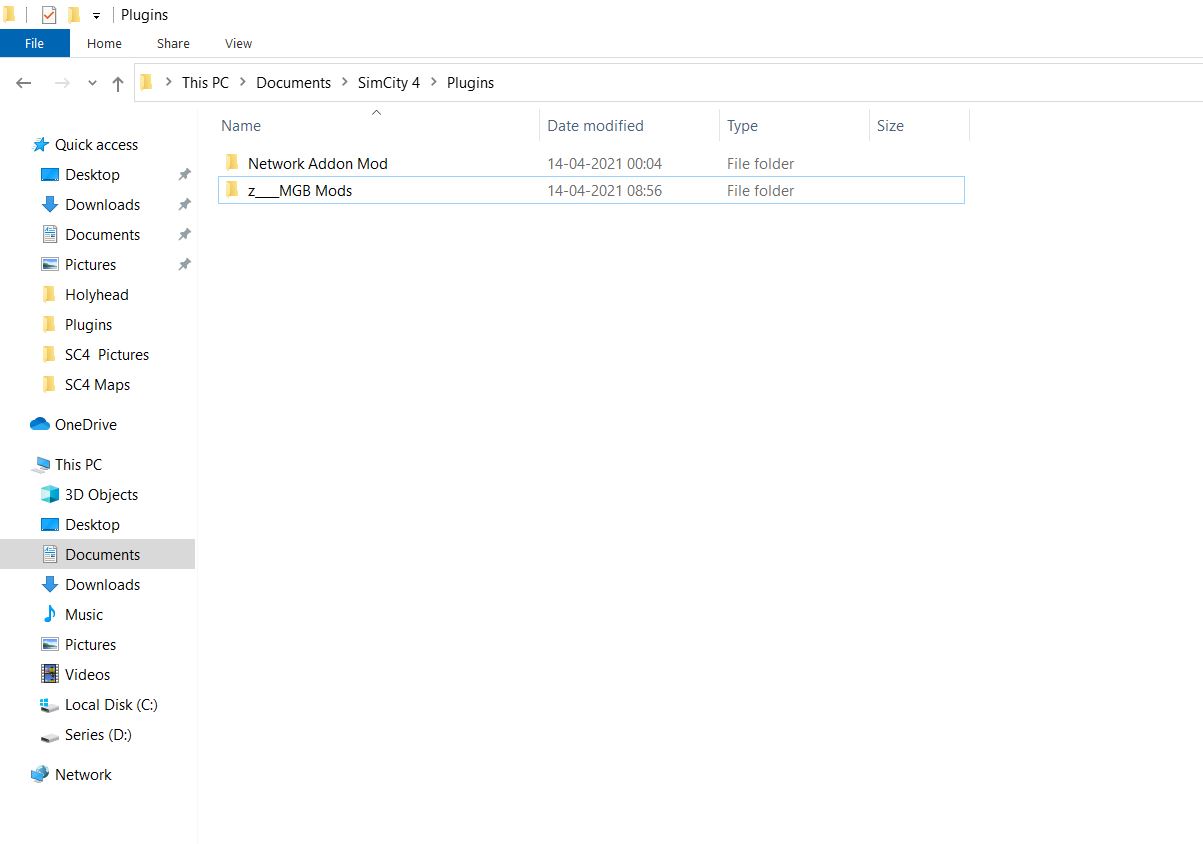The image size is (1203, 844).
Task: Open Holyhead folder in Quick access
Action: [x=96, y=294]
